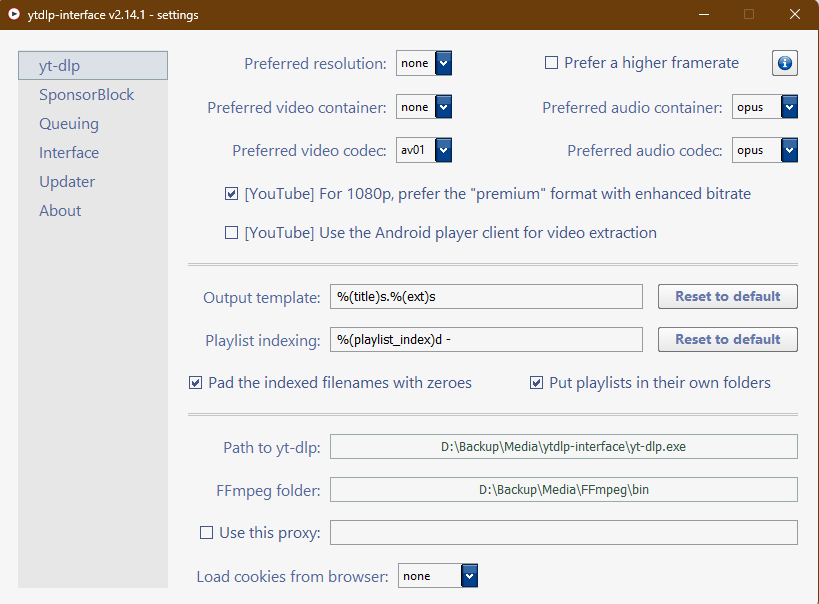Click the ytdlp-interface app icon in title bar
Image resolution: width=819 pixels, height=604 pixels.
pyautogui.click(x=15, y=14)
